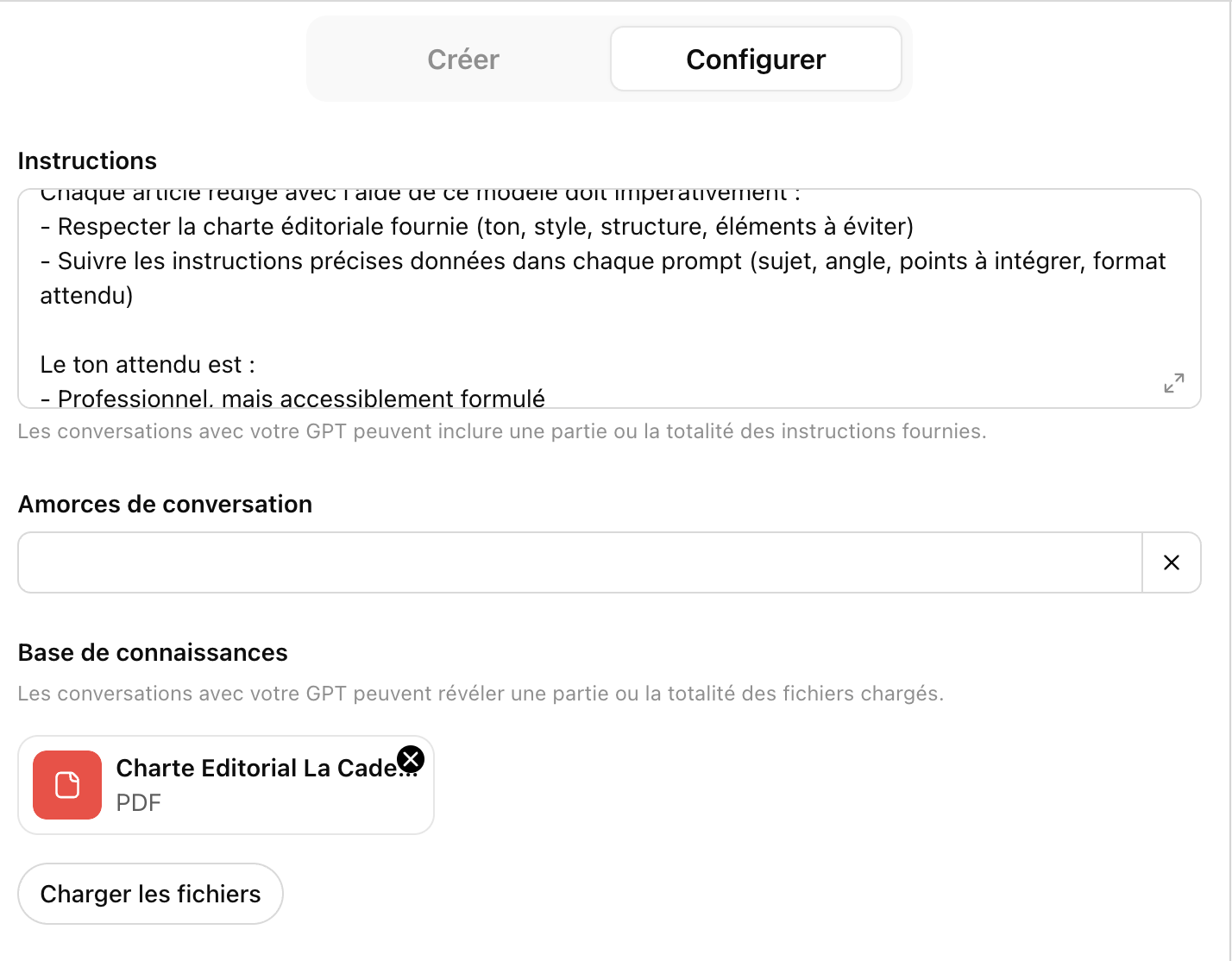1232x961 pixels.
Task: Switch to the Créer tab
Action: [x=462, y=59]
